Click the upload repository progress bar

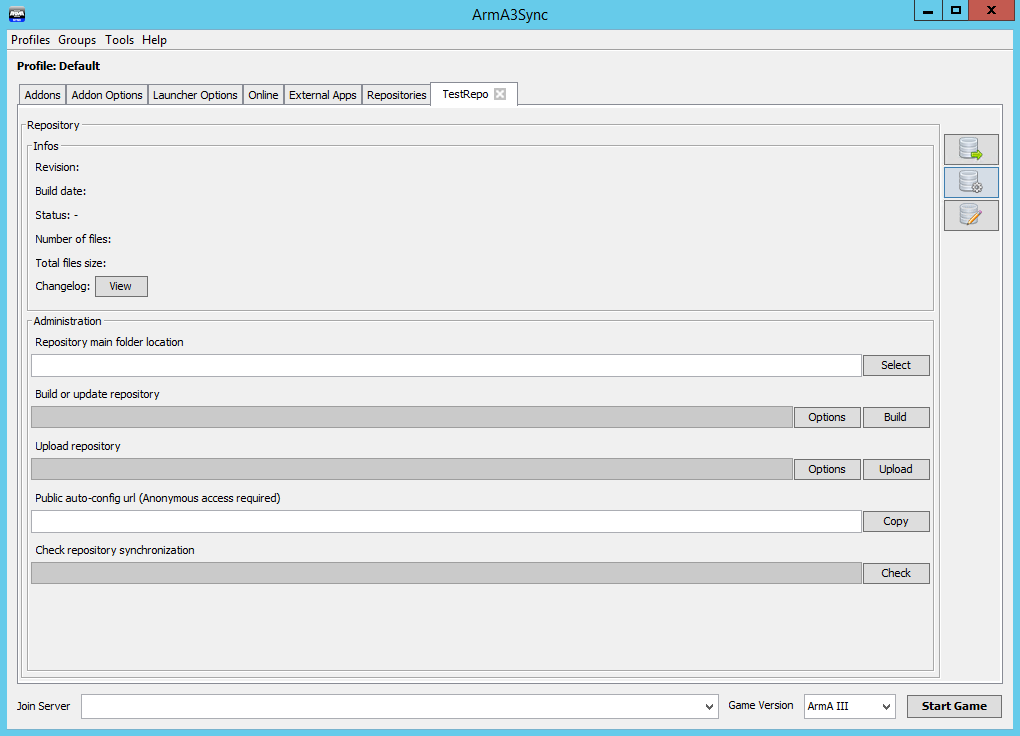[412, 469]
